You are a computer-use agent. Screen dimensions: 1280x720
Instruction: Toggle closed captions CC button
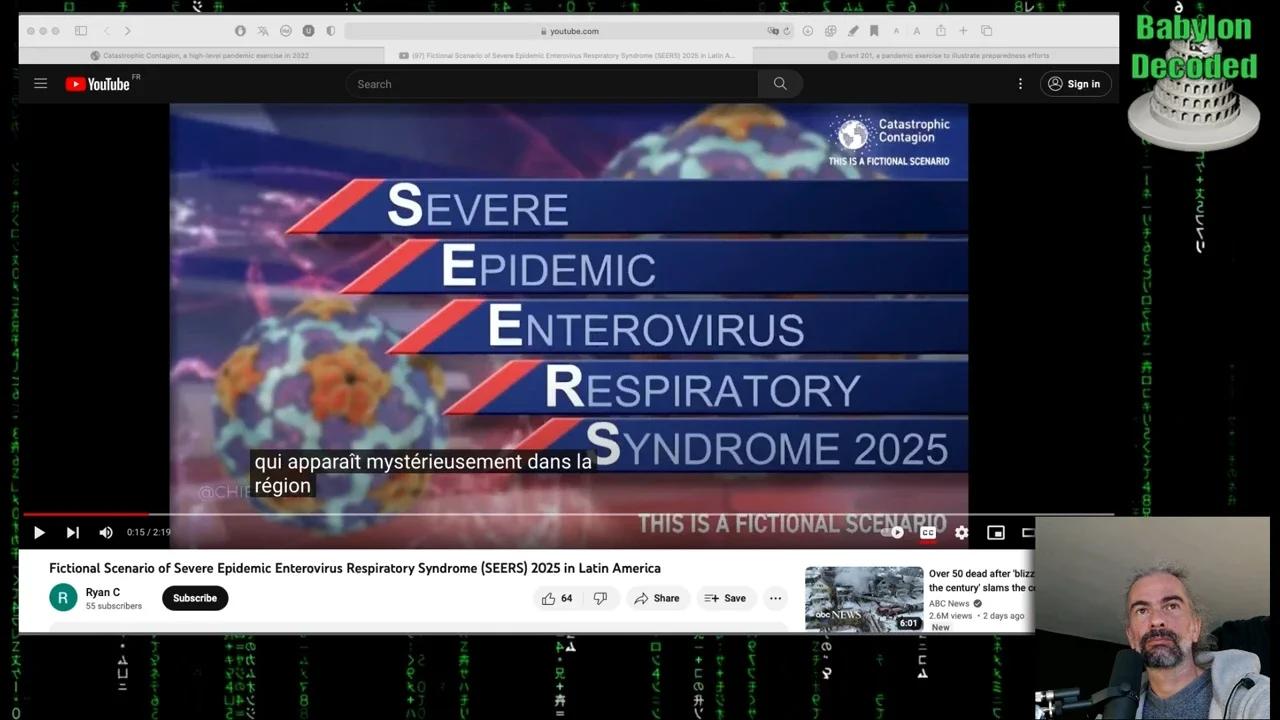pyautogui.click(x=928, y=533)
